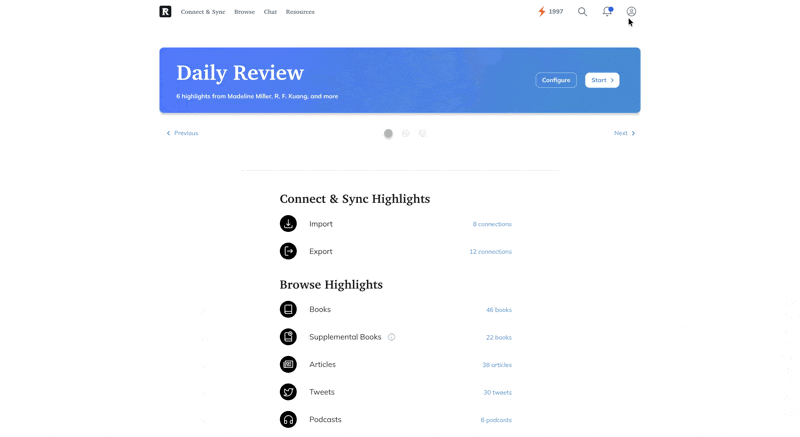Click the Articles newspaper icon
The width and height of the screenshot is (800, 437).
point(288,365)
